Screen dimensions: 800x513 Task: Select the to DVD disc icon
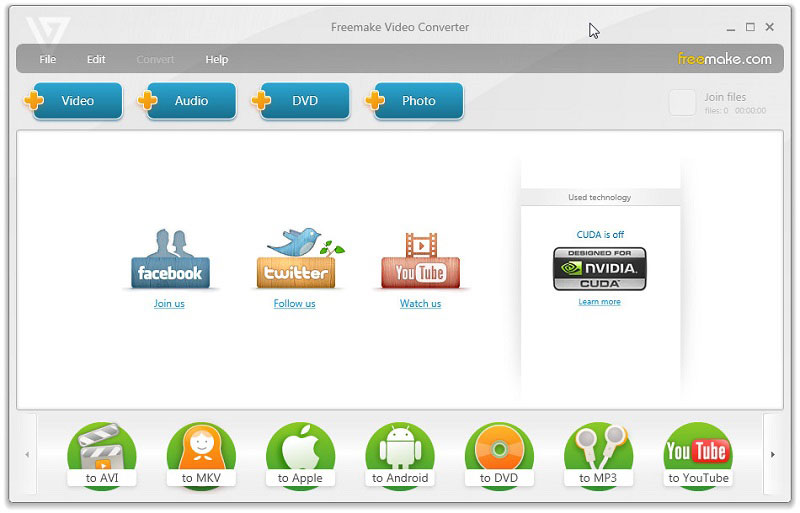(499, 455)
